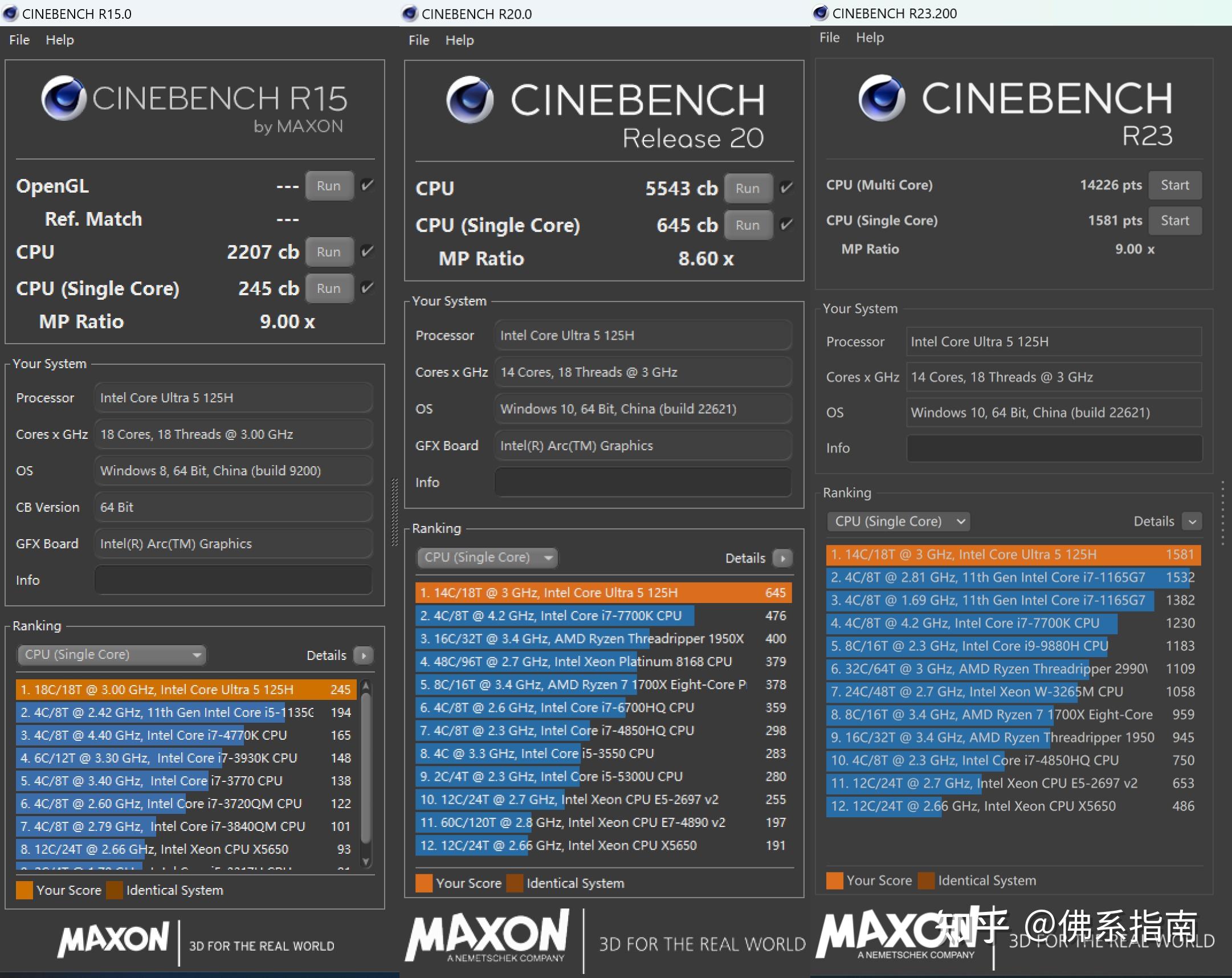The width and height of the screenshot is (1232, 978).
Task: Open File menu in Cinebench R15
Action: 19,40
